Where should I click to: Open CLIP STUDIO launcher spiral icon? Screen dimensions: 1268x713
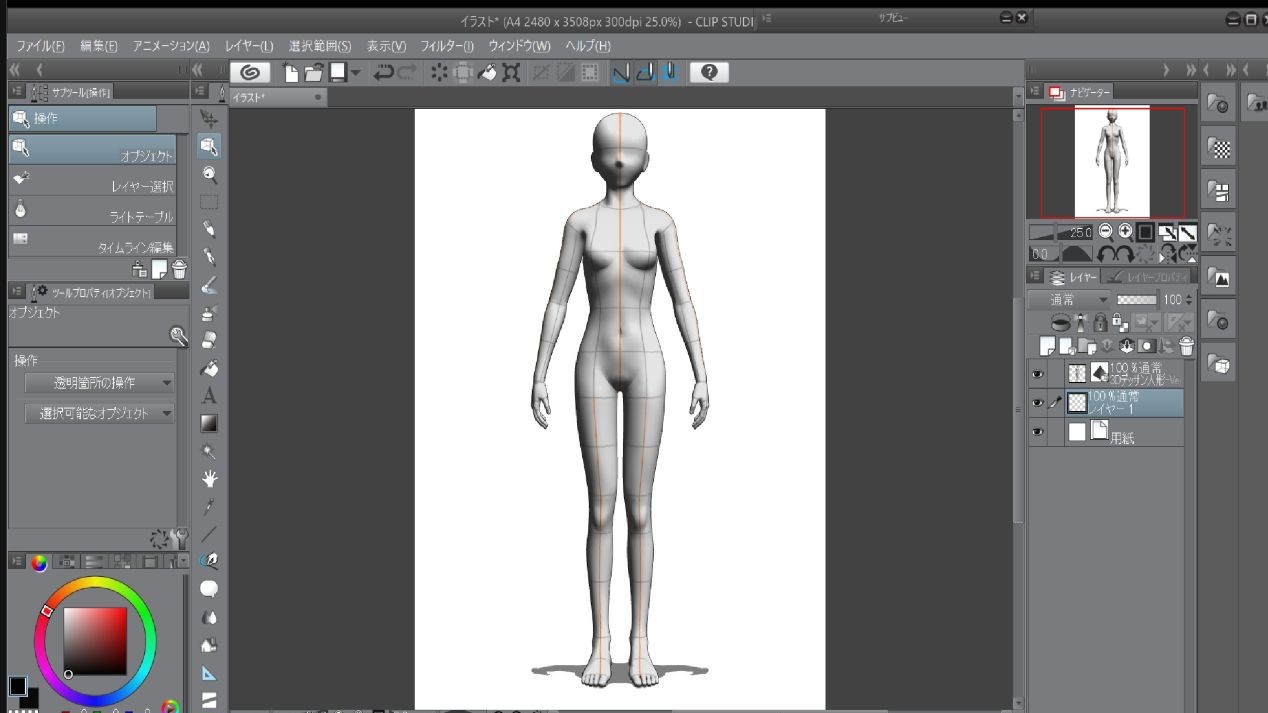tap(250, 72)
